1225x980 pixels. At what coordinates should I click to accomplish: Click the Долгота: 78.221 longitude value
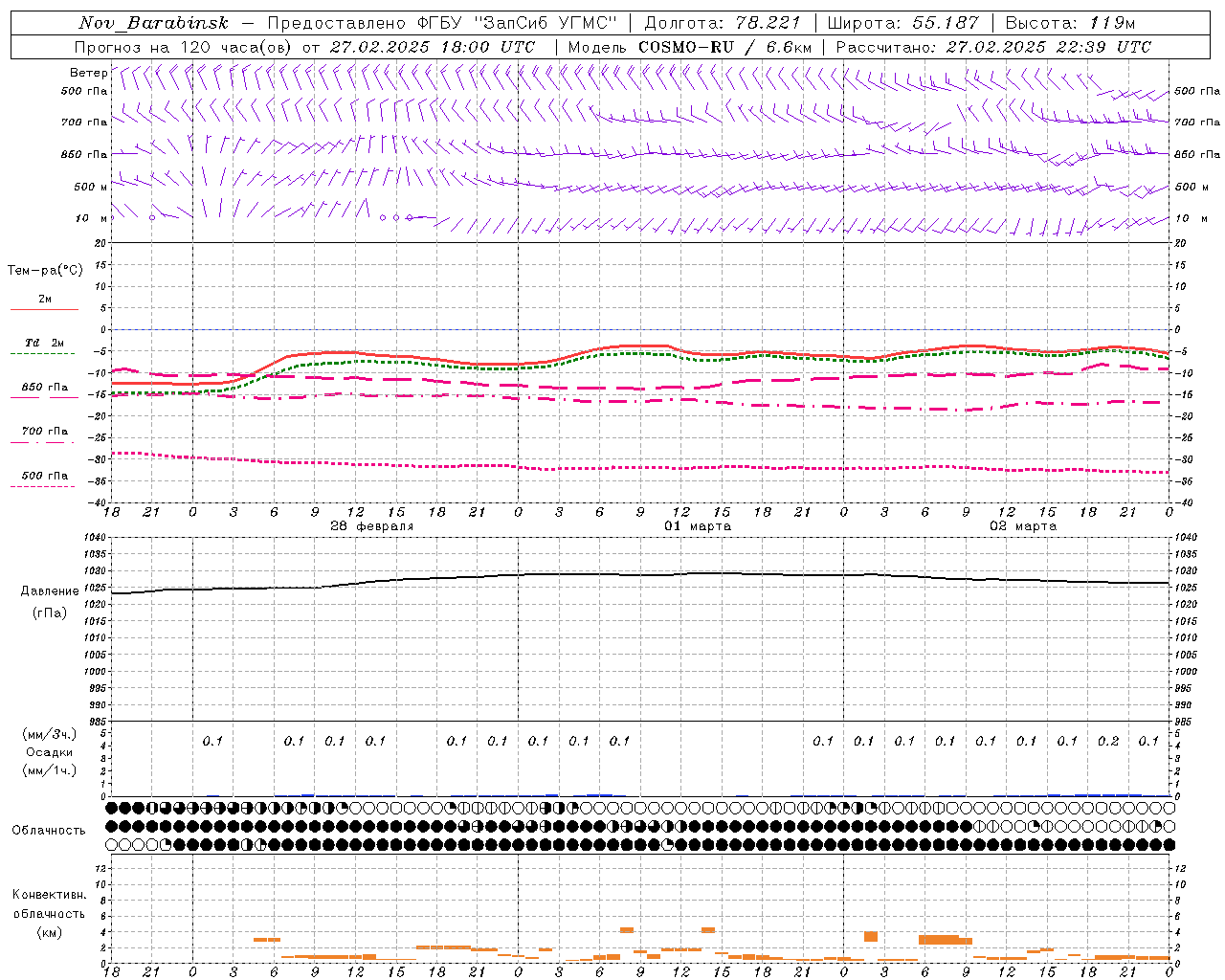722,23
